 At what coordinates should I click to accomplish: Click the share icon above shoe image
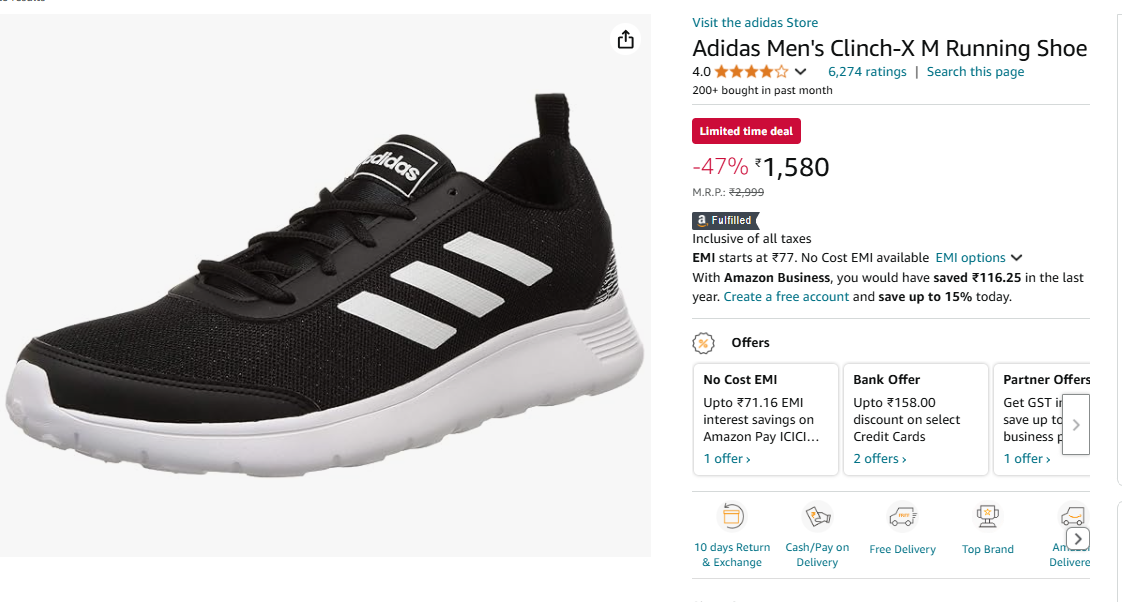tap(625, 39)
